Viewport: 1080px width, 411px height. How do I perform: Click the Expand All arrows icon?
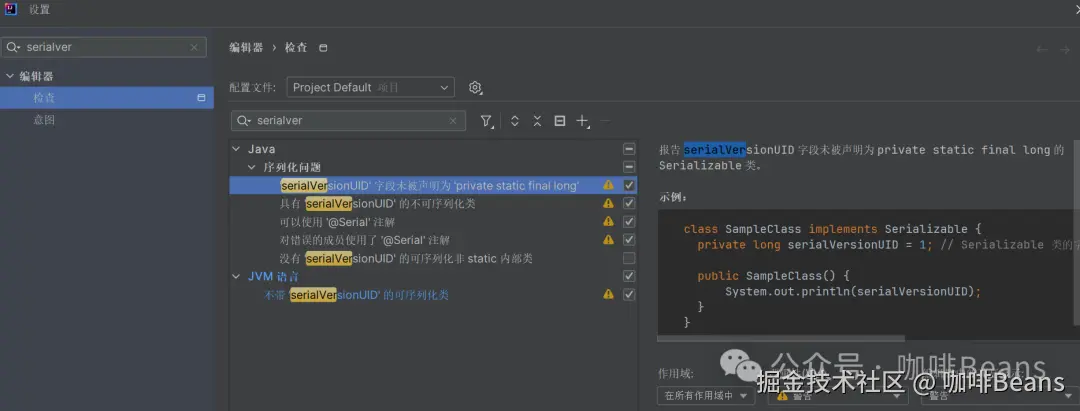[514, 121]
